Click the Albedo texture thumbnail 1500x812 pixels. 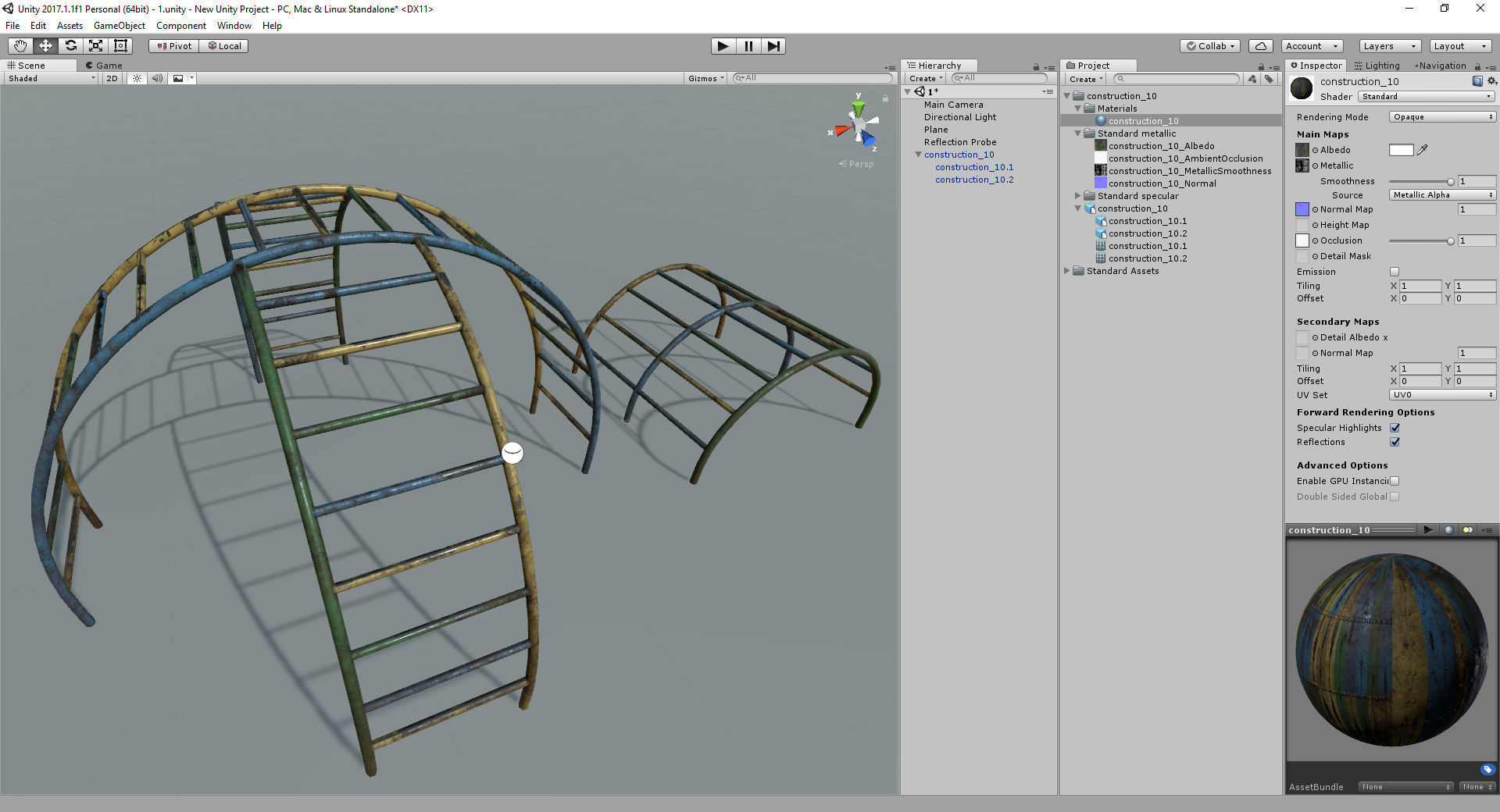(1302, 150)
